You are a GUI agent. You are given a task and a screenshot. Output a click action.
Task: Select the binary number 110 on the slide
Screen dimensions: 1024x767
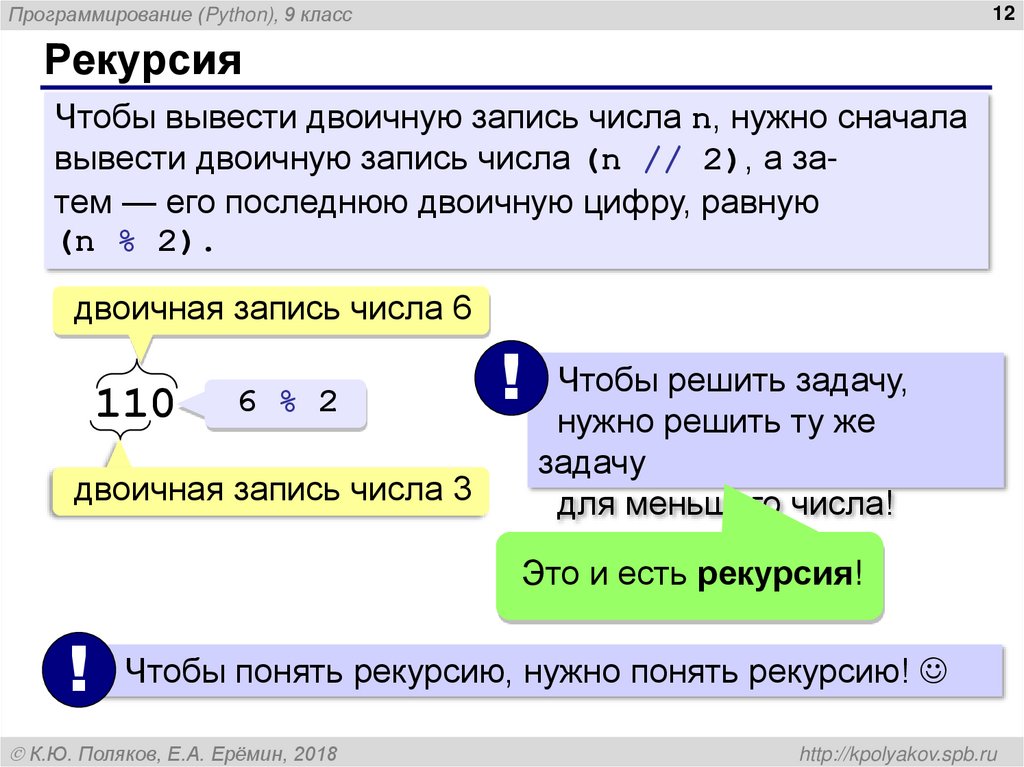click(138, 400)
